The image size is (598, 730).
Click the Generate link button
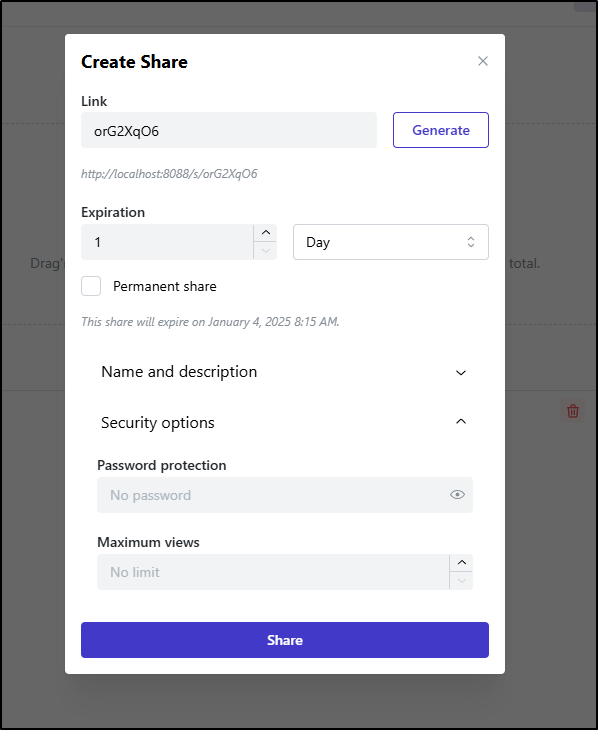point(441,130)
